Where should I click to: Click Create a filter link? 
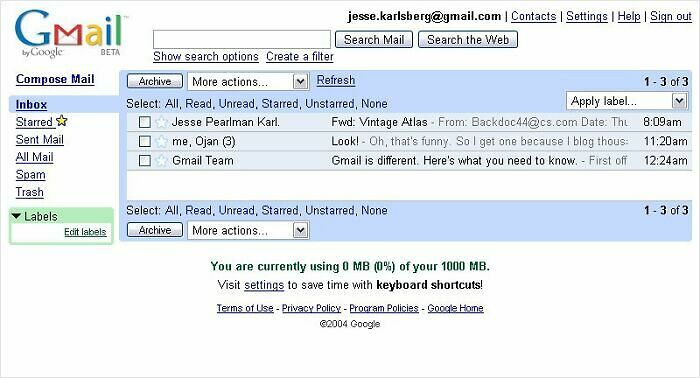tap(300, 57)
